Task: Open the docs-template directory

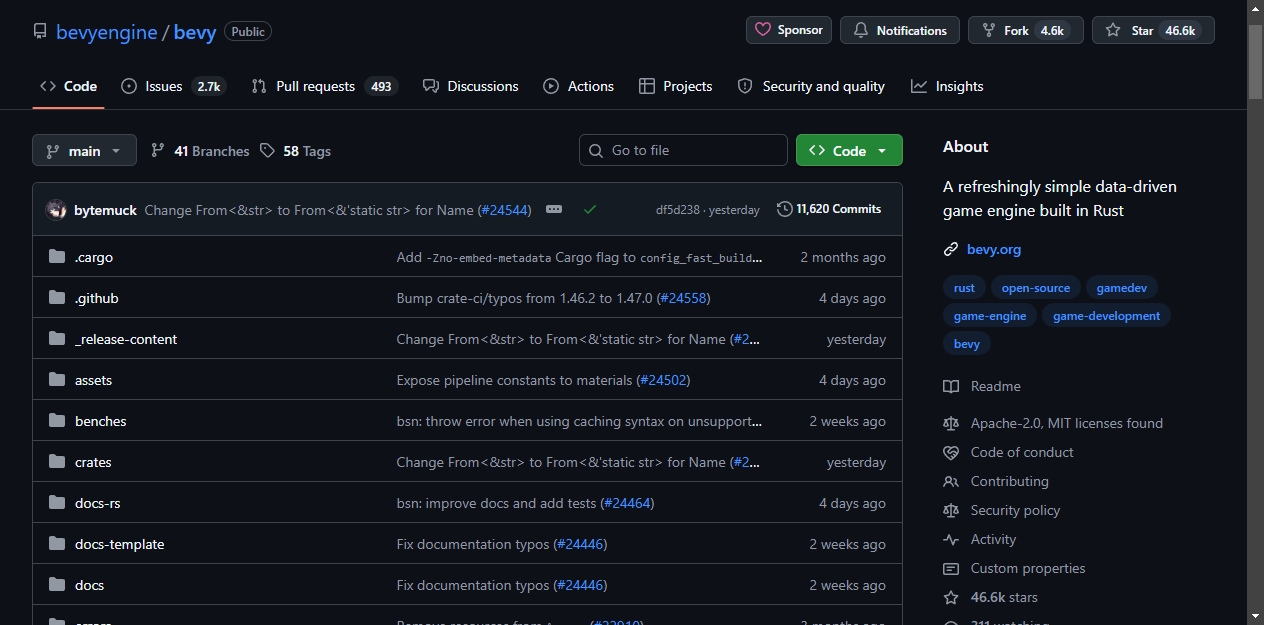Action: (120, 544)
